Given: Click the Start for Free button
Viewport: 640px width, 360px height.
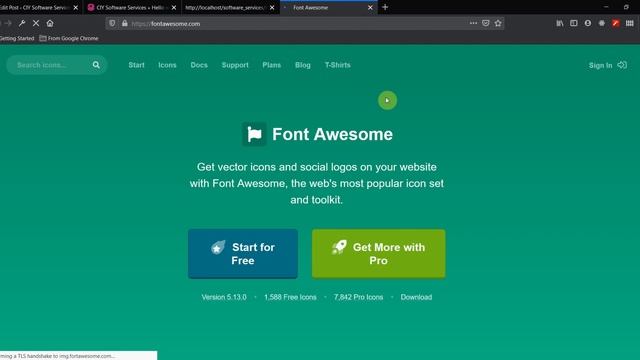Looking at the screenshot, I should [243, 253].
